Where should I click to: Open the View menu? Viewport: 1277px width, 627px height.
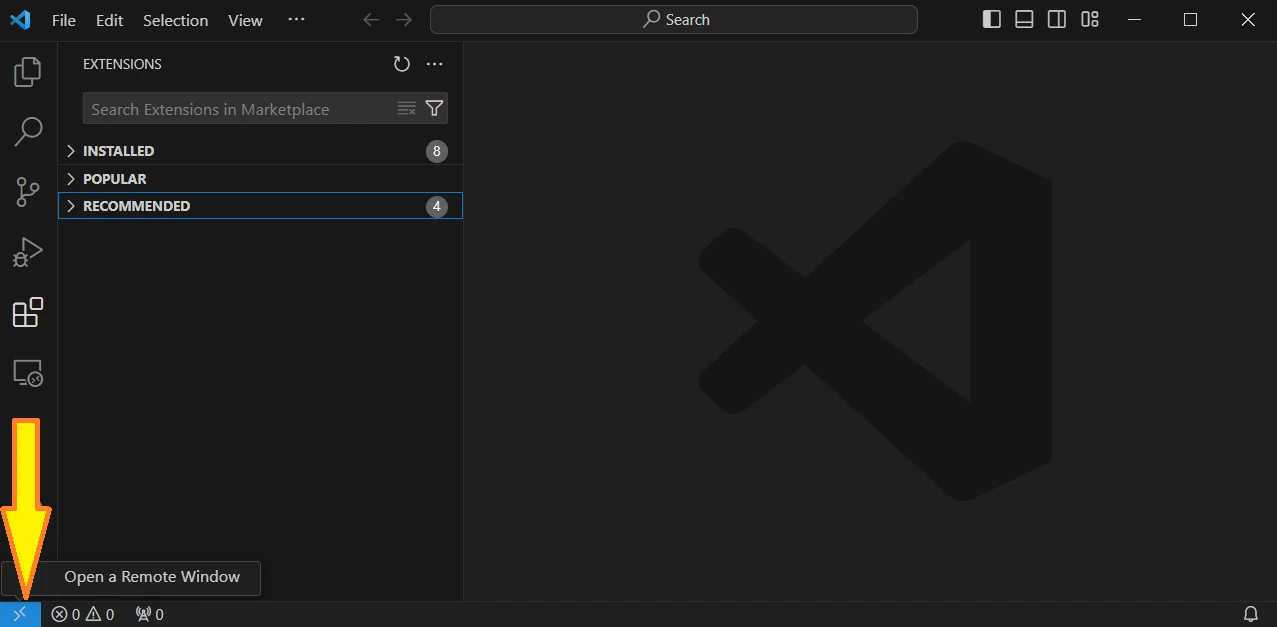coord(245,20)
